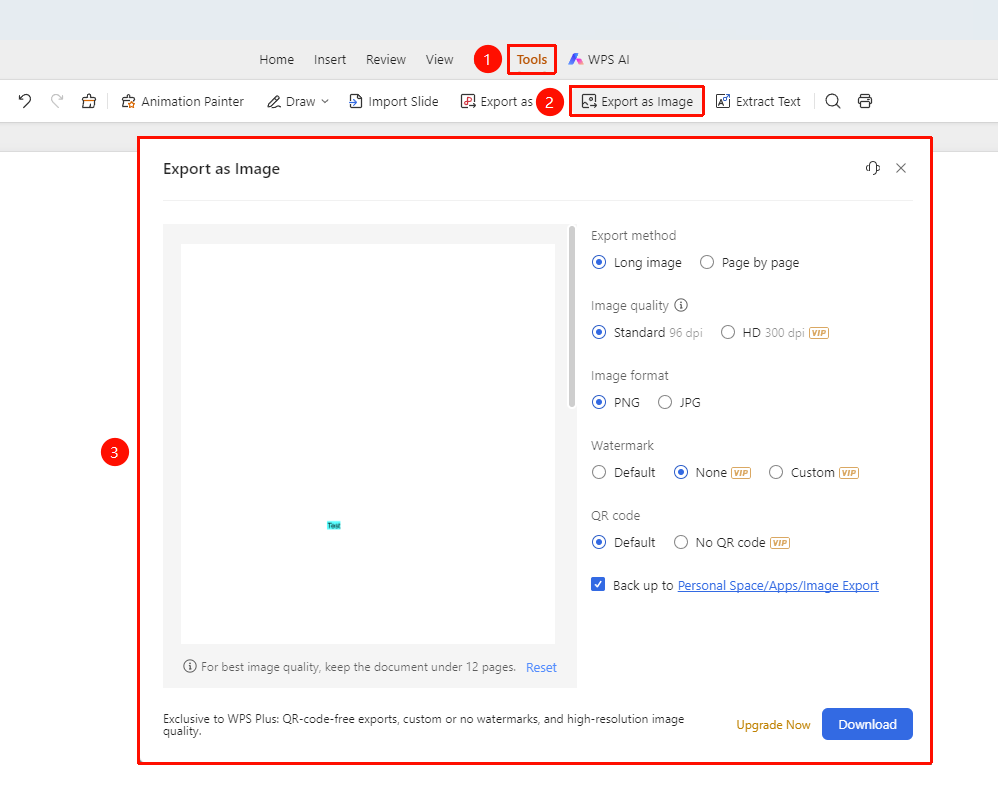
Task: Click Reset below the preview
Action: 541,667
